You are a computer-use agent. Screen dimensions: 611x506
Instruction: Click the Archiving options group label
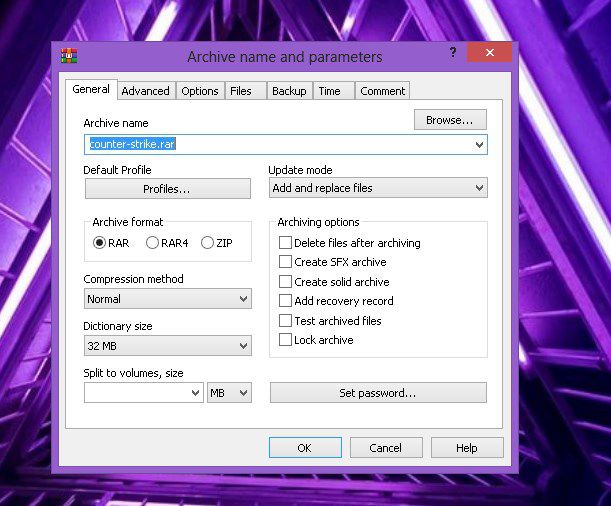click(x=318, y=222)
